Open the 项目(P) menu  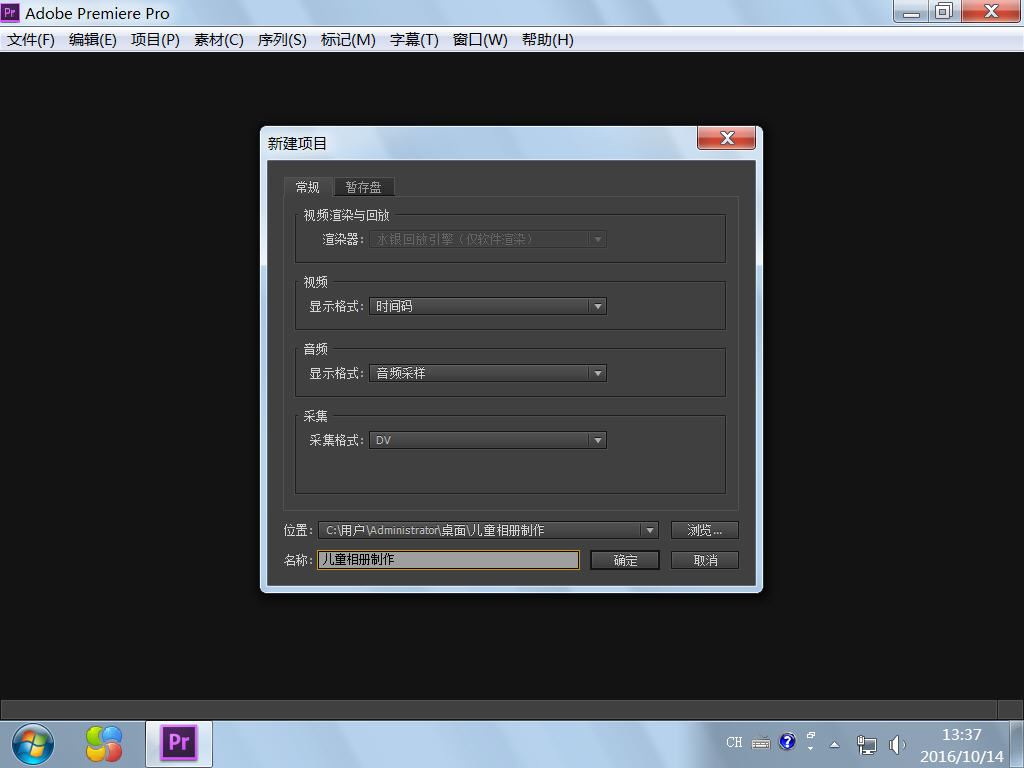coord(155,40)
